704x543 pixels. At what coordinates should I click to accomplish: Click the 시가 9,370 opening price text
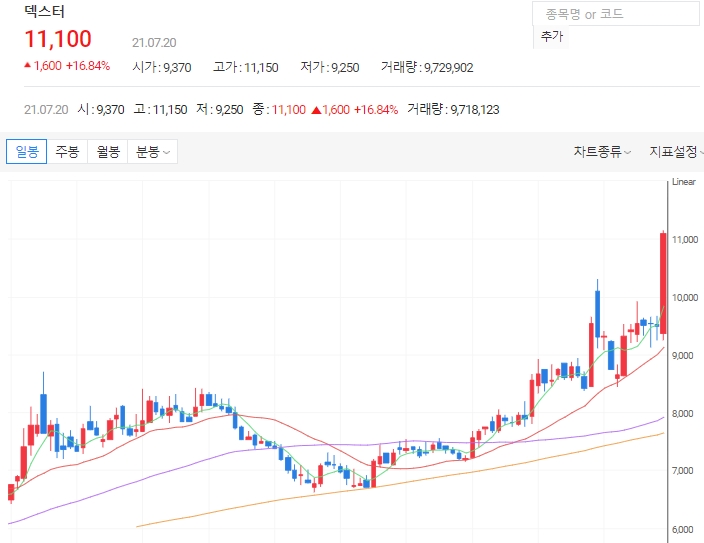click(162, 67)
